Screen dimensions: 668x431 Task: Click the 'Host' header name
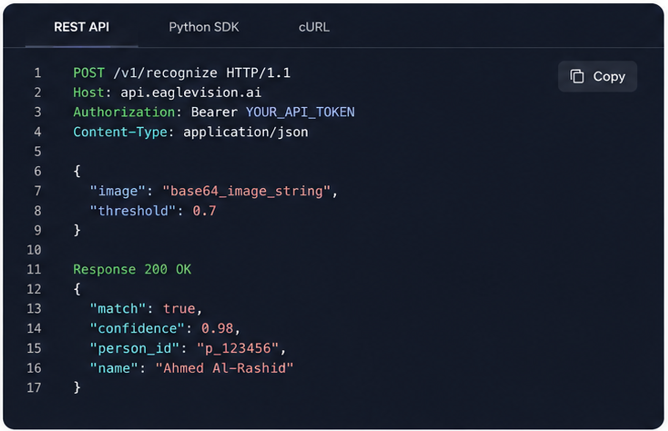point(89,92)
